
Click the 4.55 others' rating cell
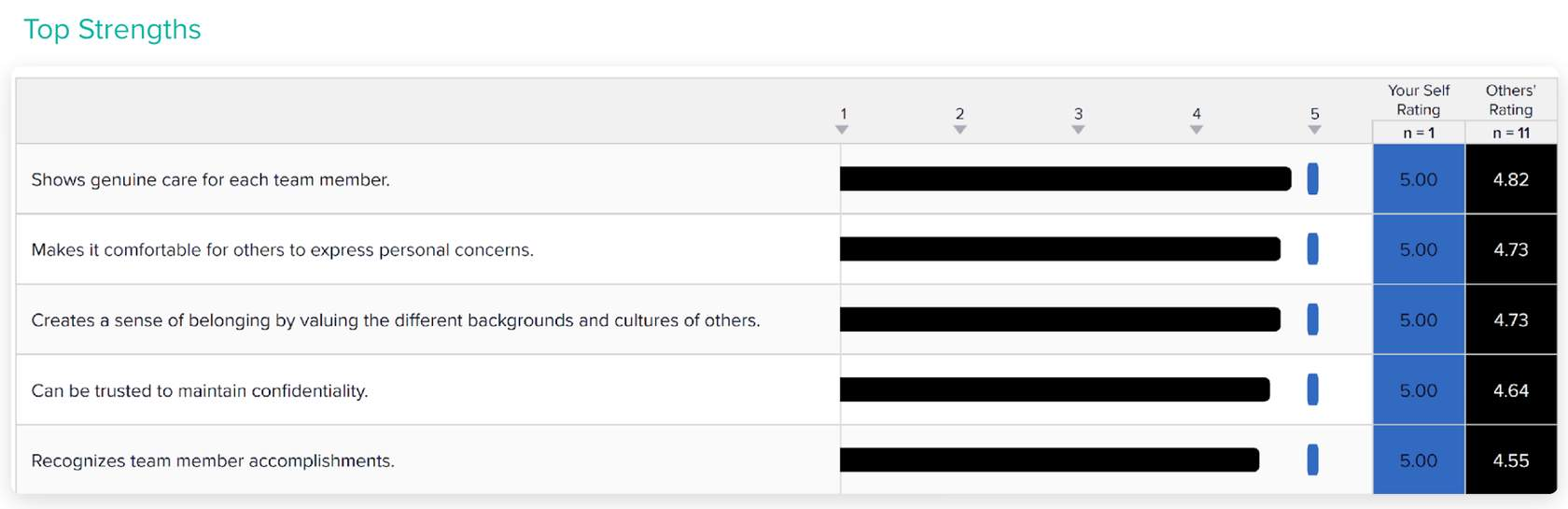pyautogui.click(x=1511, y=460)
